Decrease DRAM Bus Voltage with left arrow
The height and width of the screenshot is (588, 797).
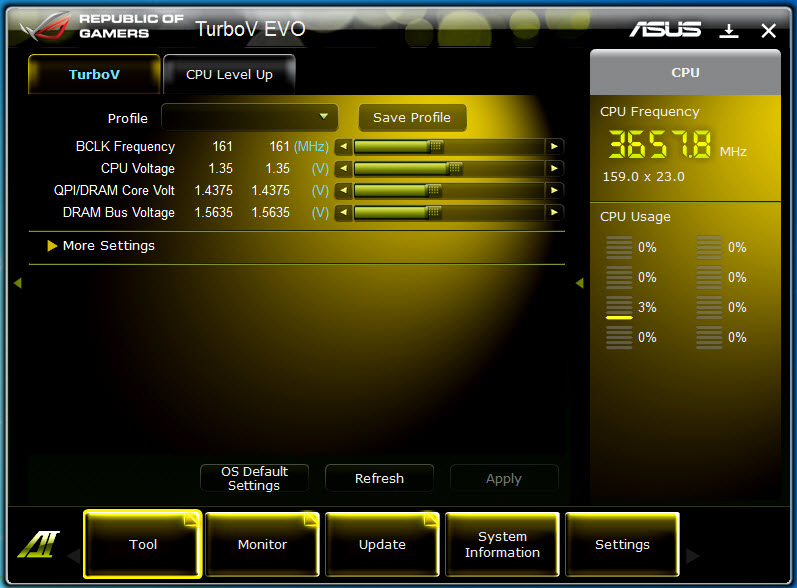click(344, 212)
